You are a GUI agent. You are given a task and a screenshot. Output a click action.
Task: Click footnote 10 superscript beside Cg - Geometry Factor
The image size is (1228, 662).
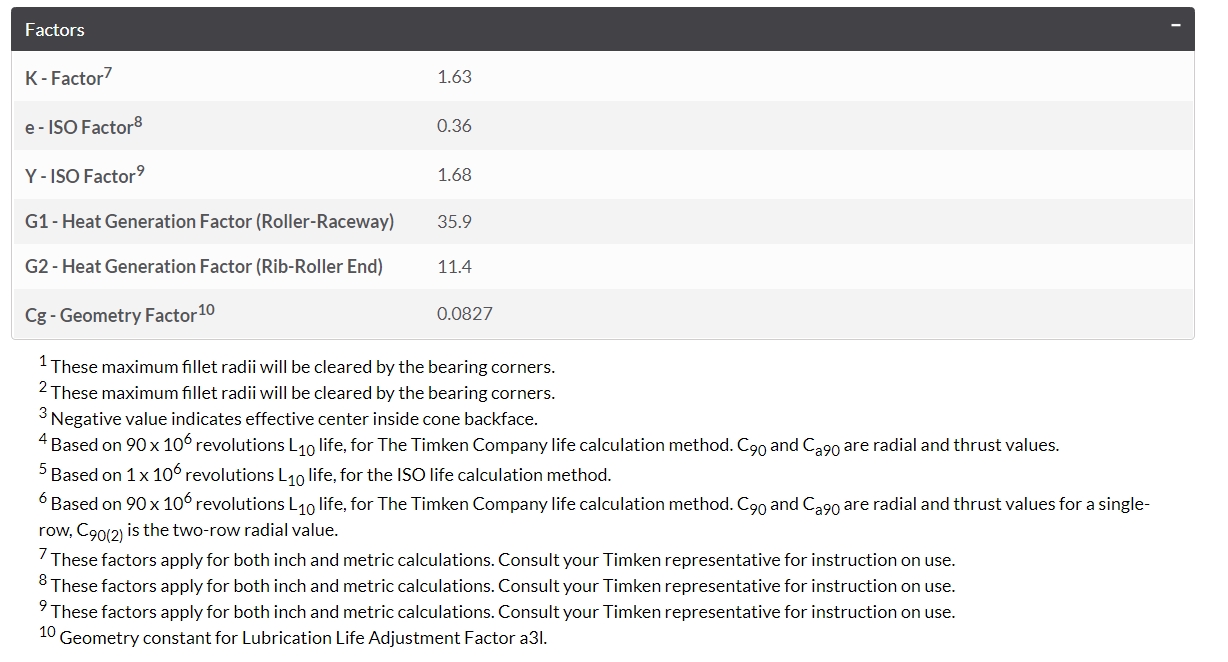[x=206, y=309]
